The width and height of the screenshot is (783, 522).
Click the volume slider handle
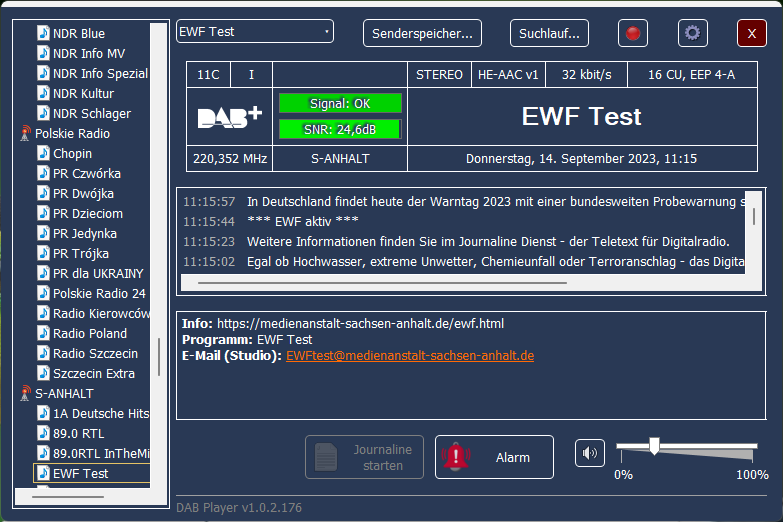654,446
